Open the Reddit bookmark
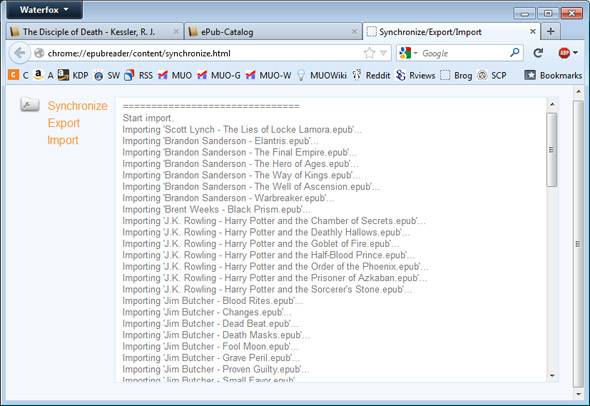This screenshot has height=406, width=590. pyautogui.click(x=371, y=75)
